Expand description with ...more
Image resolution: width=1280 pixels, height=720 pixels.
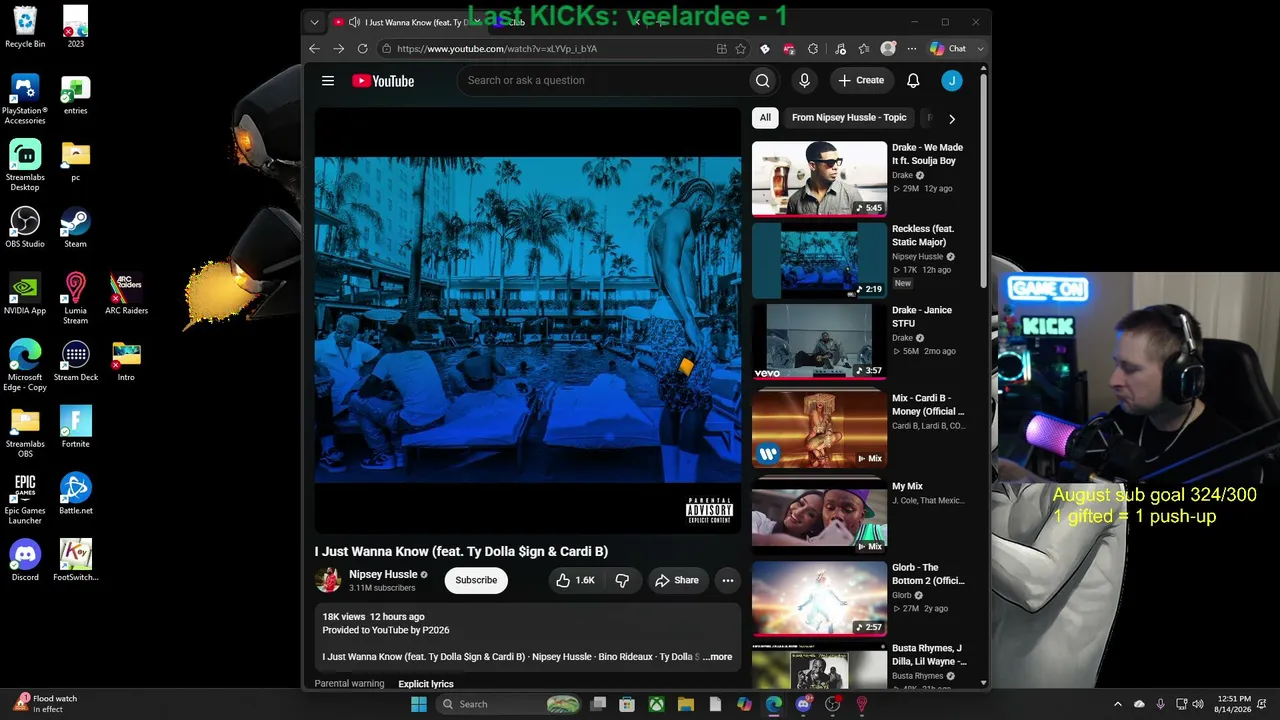tap(718, 657)
